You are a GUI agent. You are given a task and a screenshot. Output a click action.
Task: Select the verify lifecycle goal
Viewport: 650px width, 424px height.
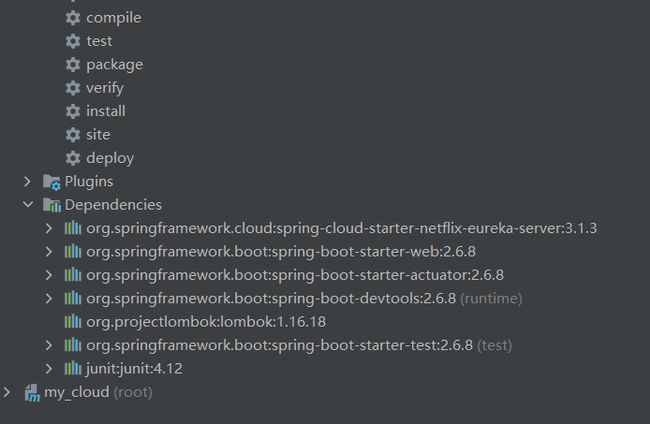[105, 88]
